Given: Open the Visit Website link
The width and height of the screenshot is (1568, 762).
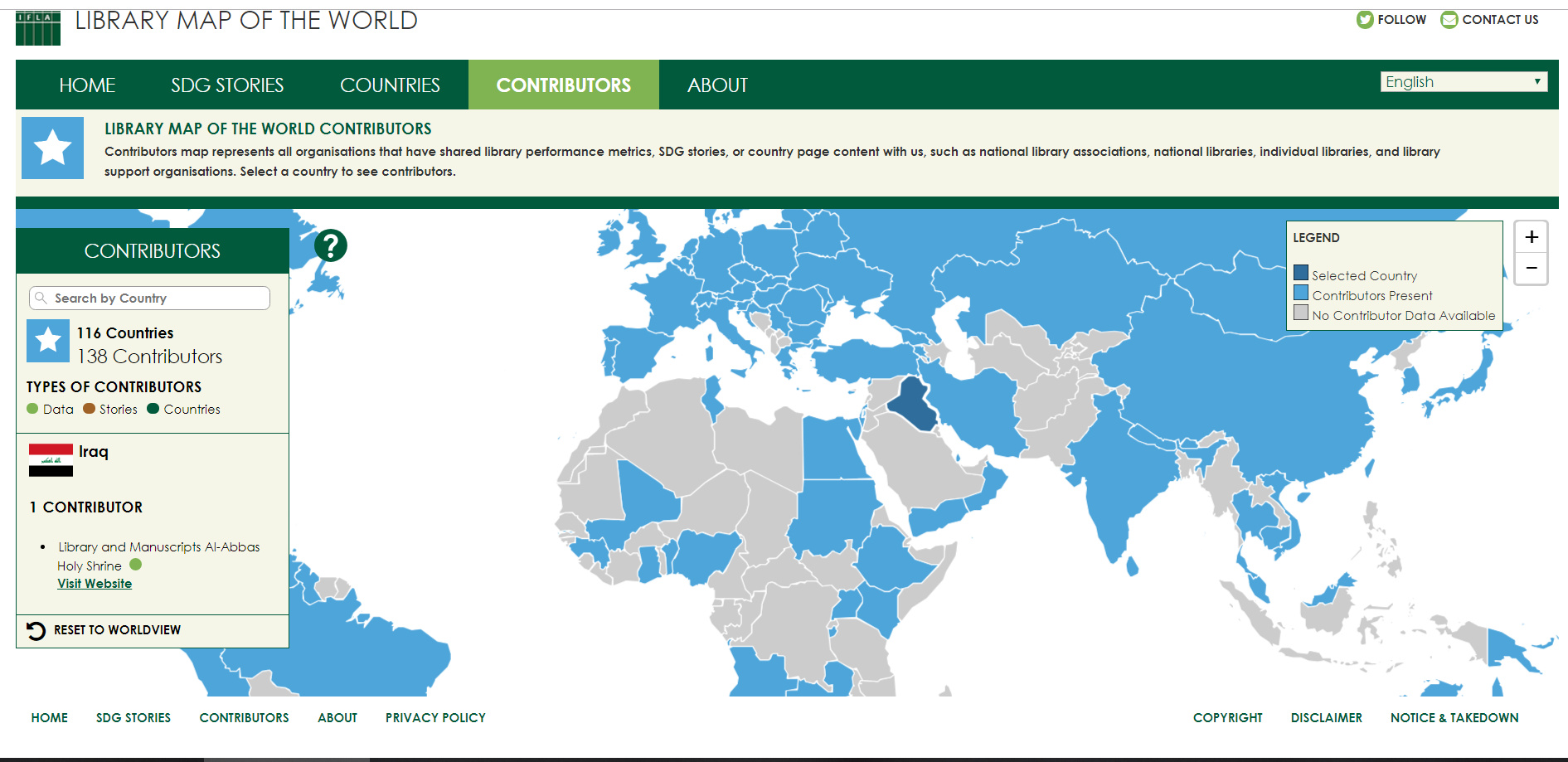Looking at the screenshot, I should point(95,584).
